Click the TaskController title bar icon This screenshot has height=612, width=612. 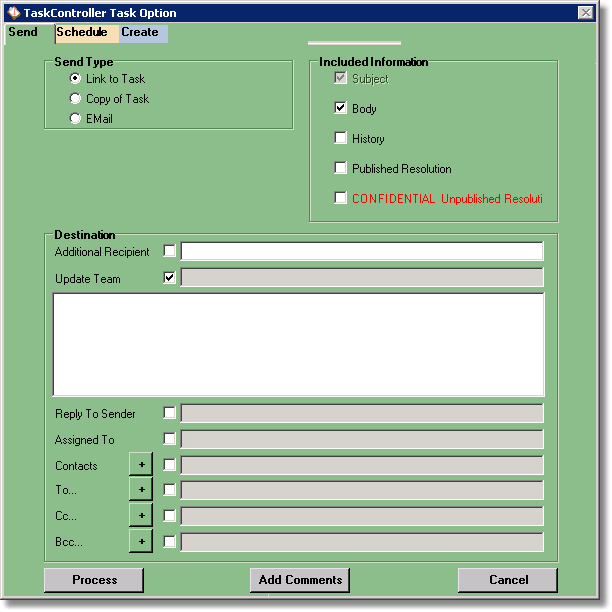13,13
